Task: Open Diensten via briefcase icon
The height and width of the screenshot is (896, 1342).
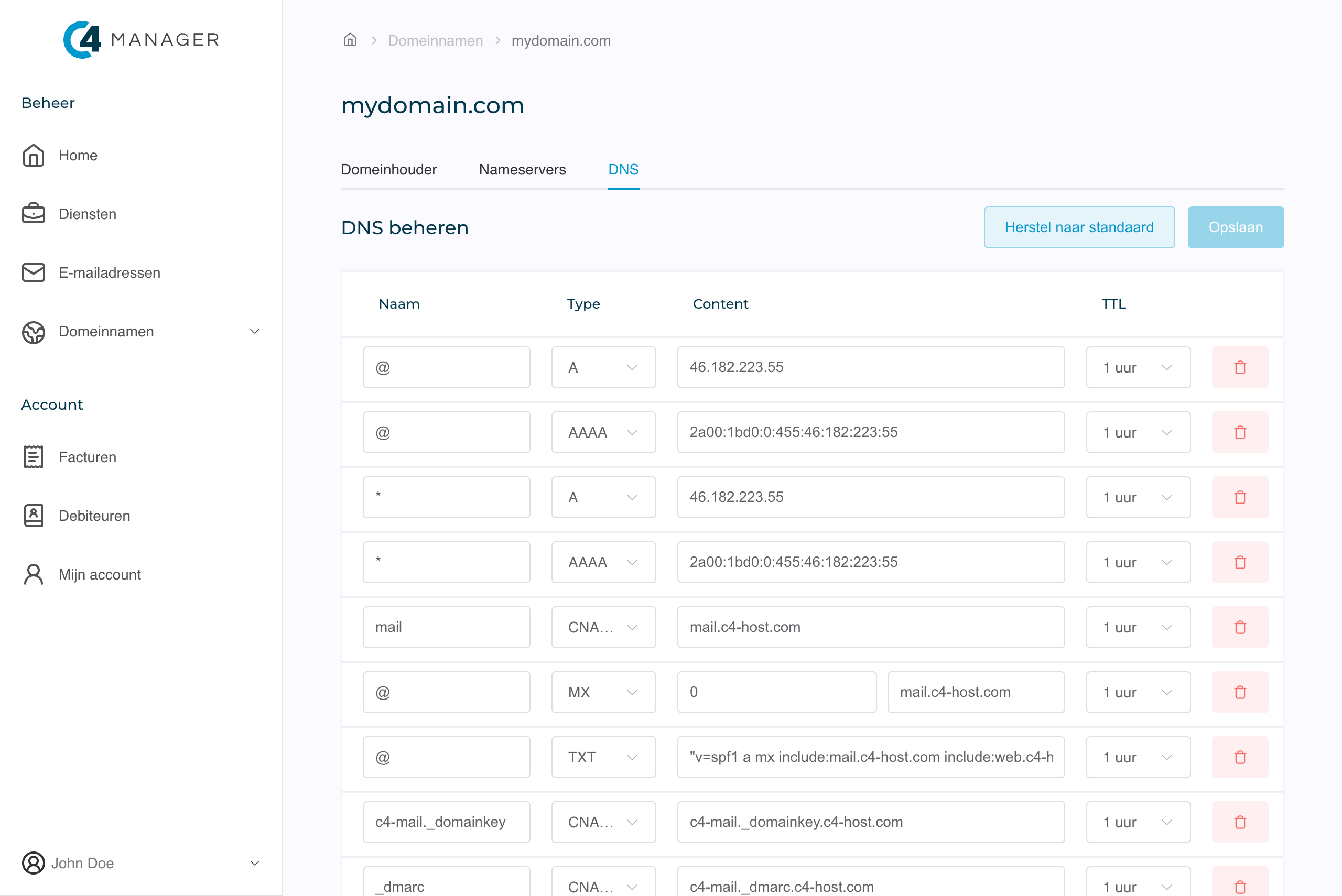Action: [33, 214]
